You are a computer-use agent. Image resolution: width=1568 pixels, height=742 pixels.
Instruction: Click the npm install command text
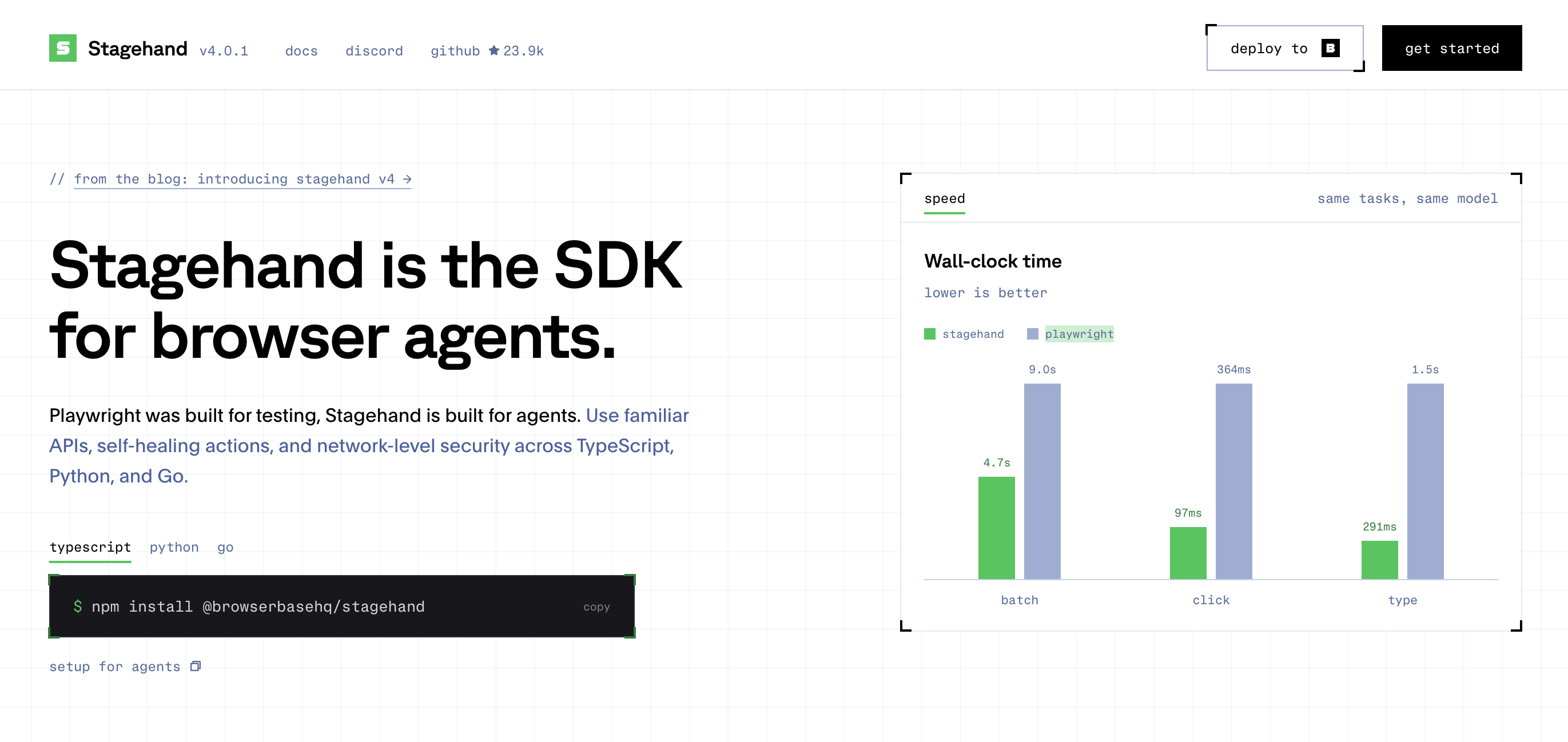click(258, 607)
